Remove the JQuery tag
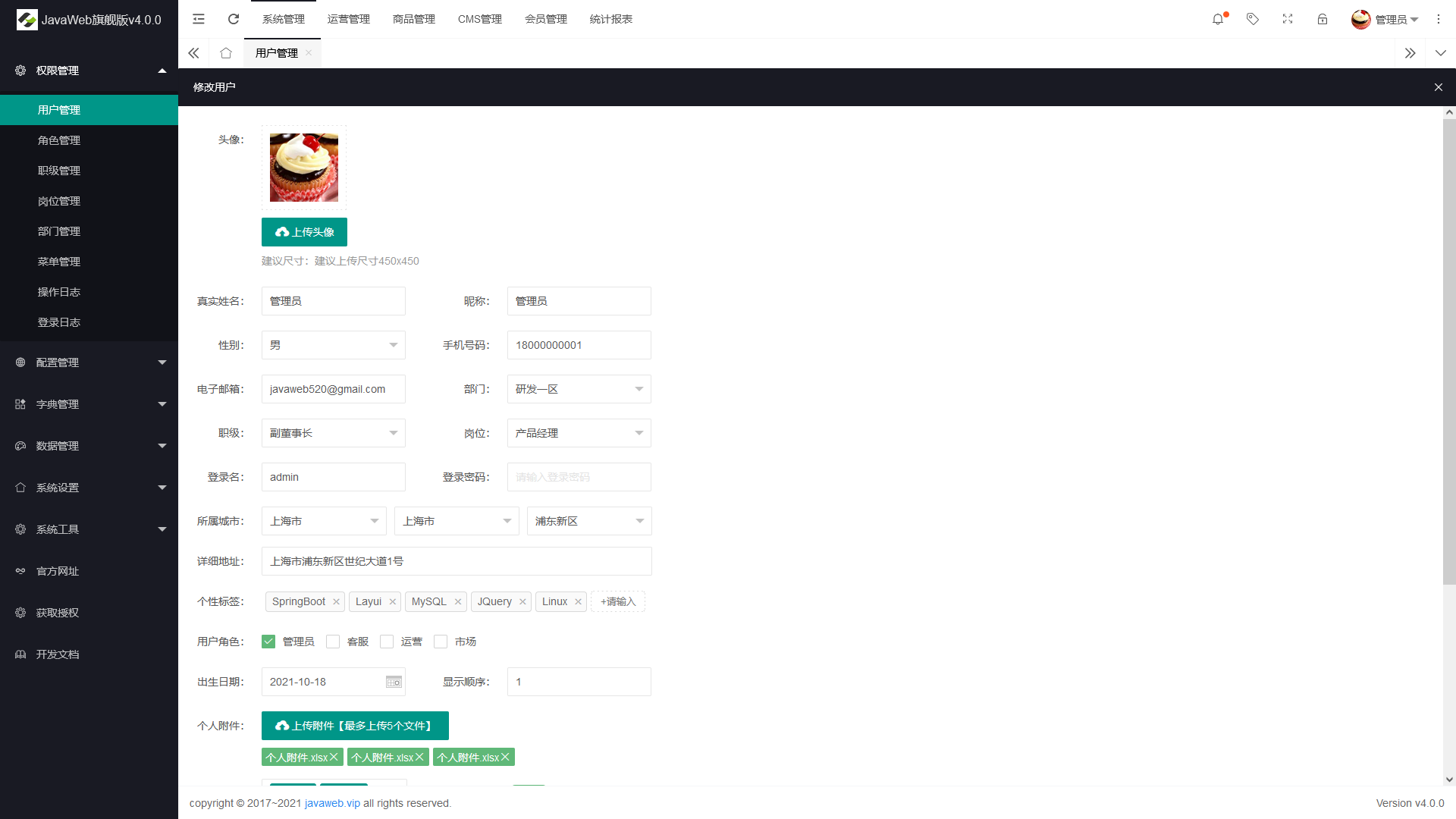This screenshot has height=819, width=1456. pyautogui.click(x=522, y=601)
